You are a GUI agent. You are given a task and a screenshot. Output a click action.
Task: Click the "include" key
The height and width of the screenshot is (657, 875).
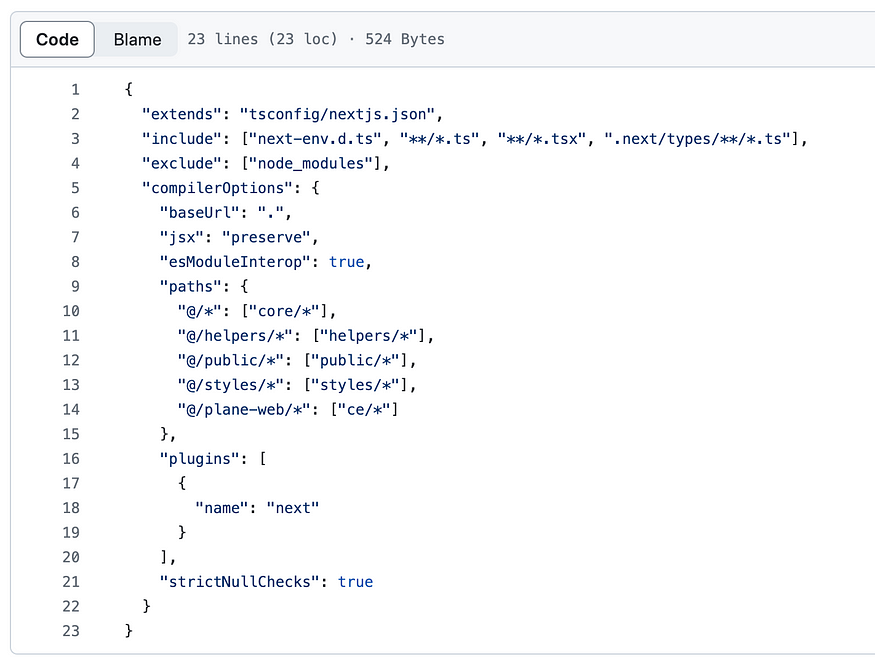182,138
